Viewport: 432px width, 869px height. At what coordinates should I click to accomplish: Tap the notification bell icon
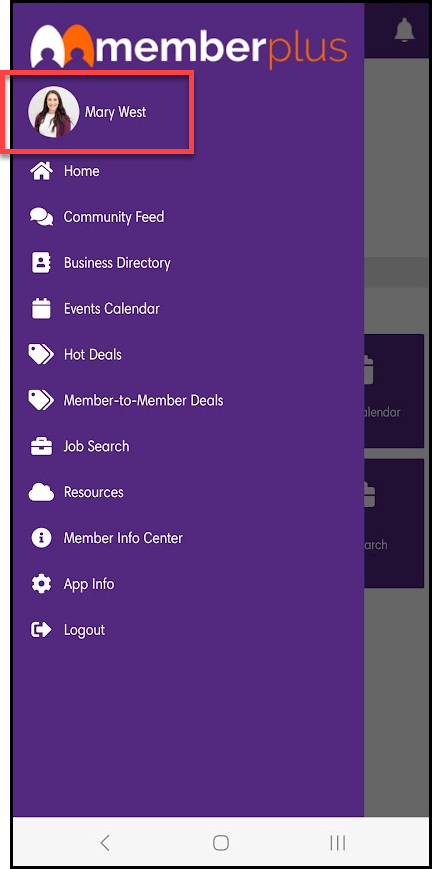(404, 29)
